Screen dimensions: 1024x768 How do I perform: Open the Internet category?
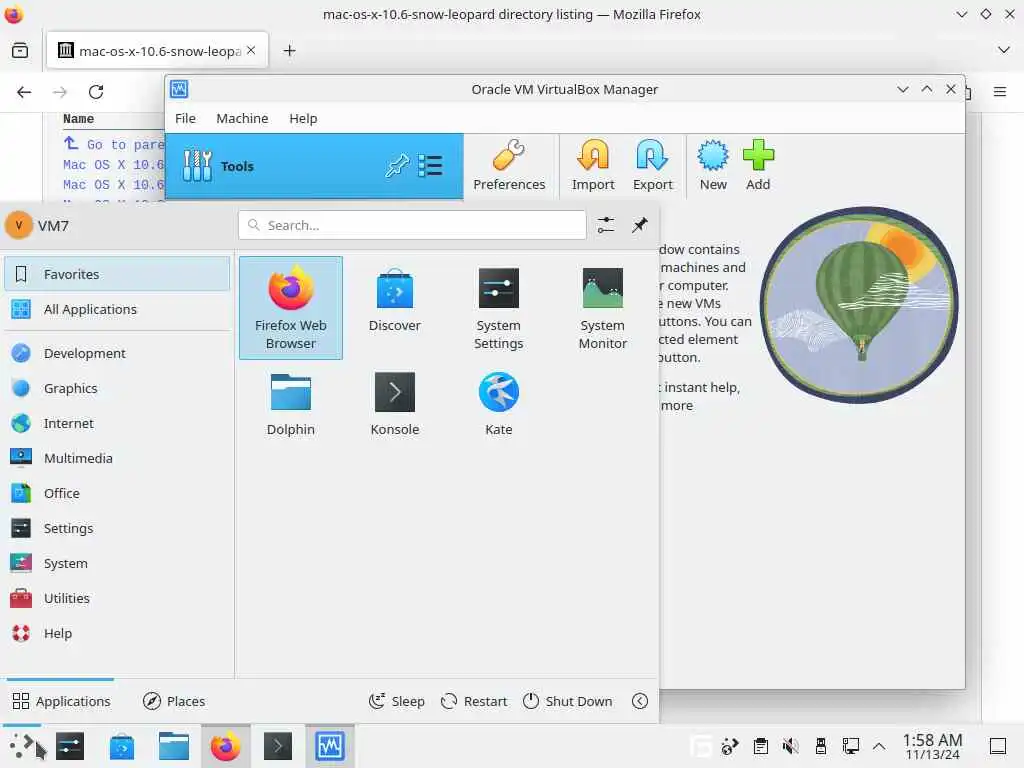coord(118,423)
